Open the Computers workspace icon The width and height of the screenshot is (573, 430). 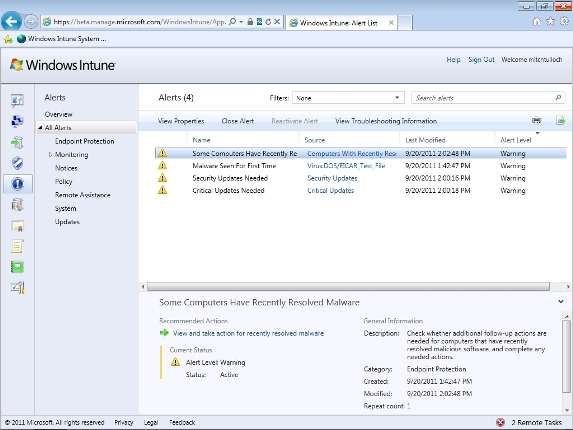17,121
